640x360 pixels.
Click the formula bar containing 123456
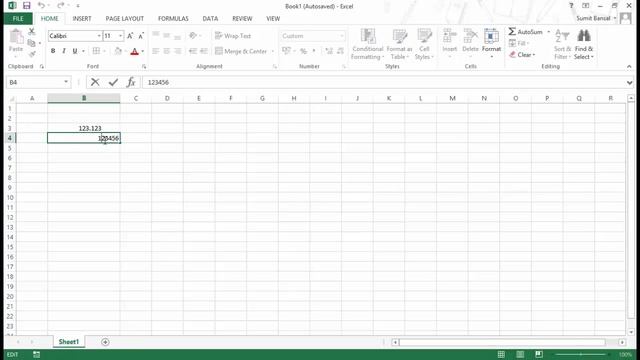(383, 82)
